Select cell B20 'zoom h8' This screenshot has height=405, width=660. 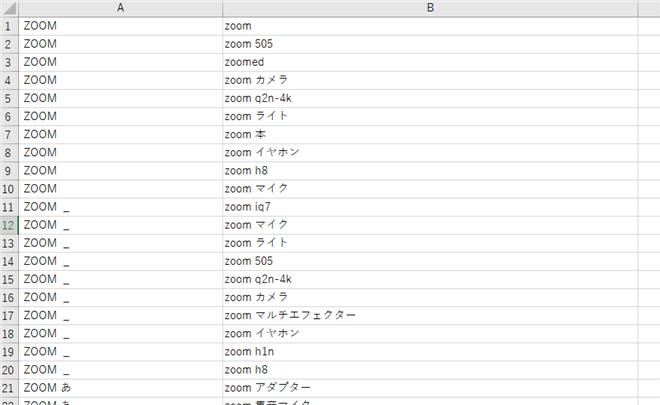pyautogui.click(x=430, y=370)
